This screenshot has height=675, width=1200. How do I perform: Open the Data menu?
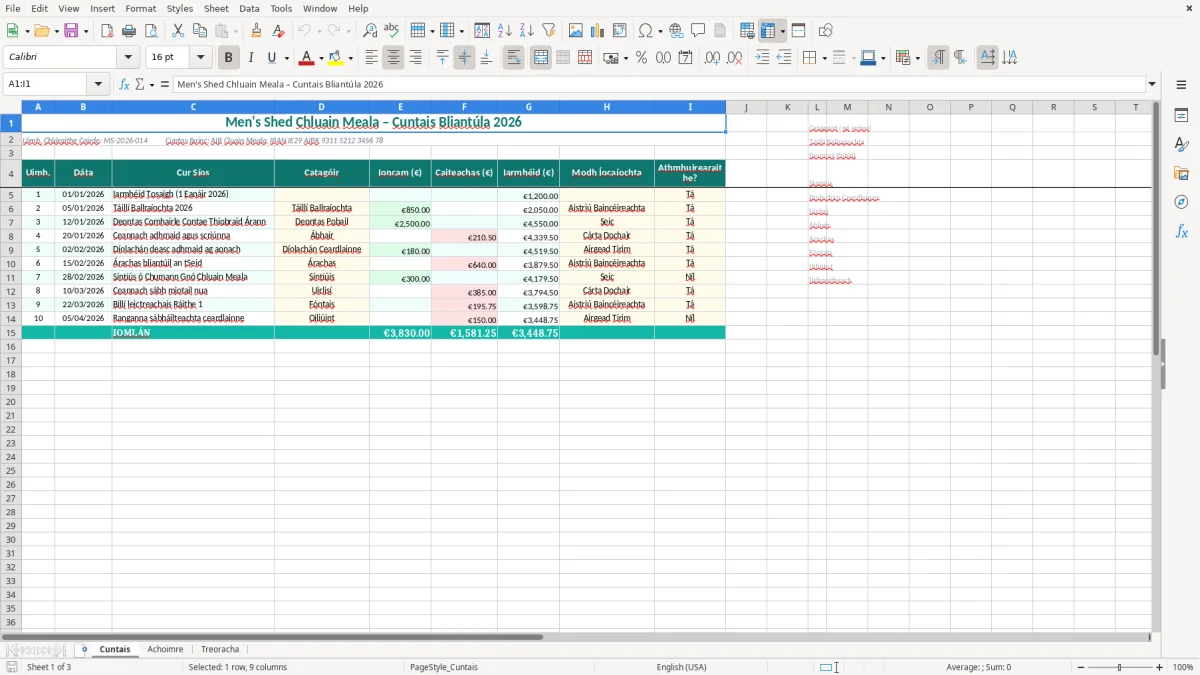click(249, 8)
